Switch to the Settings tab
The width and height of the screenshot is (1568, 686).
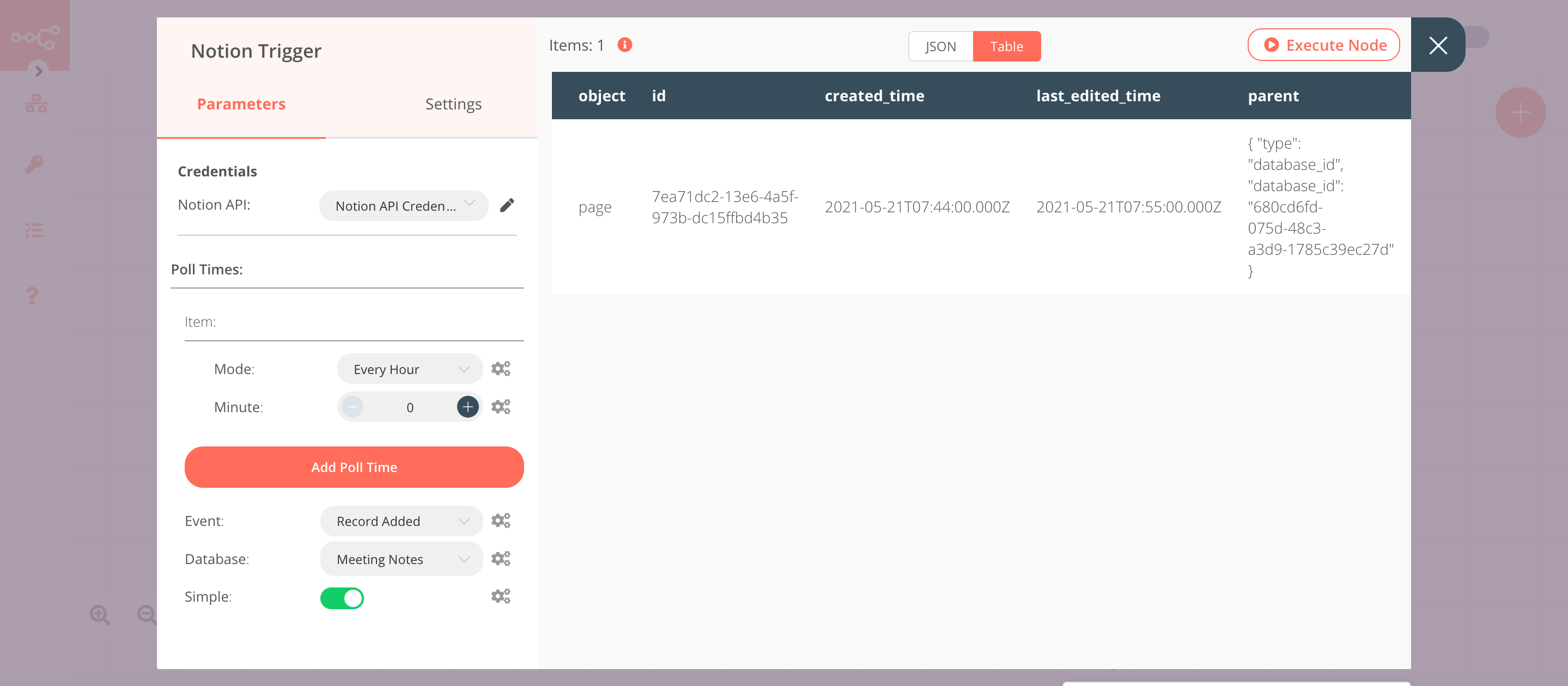click(x=453, y=103)
